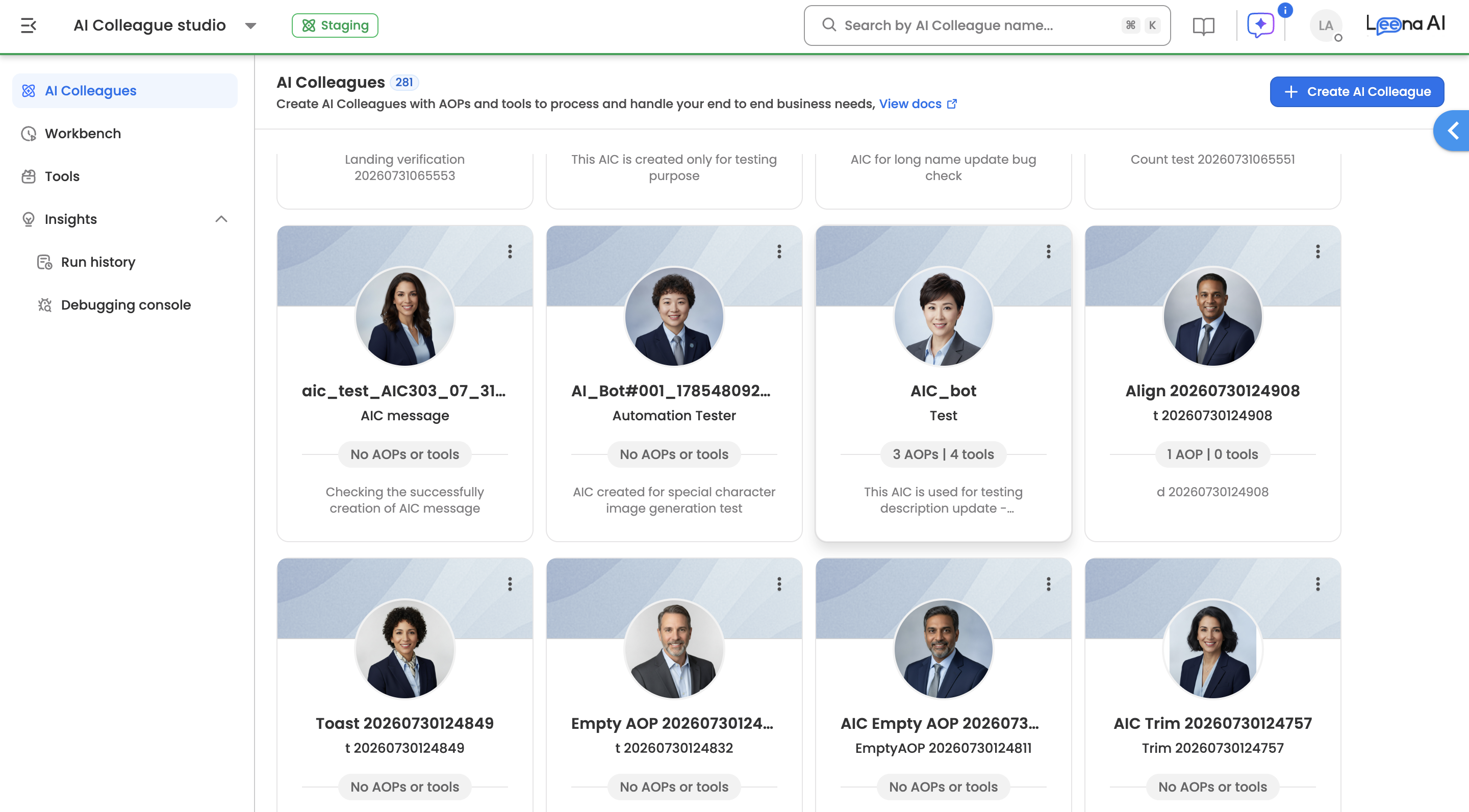Collapse the Insights section chevron
Image resolution: width=1469 pixels, height=812 pixels.
pos(221,219)
